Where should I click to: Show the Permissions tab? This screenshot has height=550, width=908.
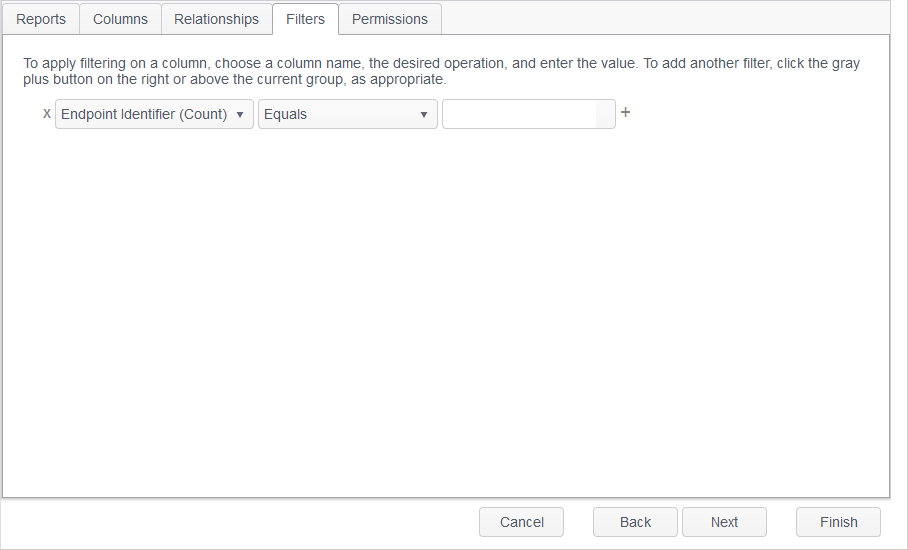tap(390, 19)
